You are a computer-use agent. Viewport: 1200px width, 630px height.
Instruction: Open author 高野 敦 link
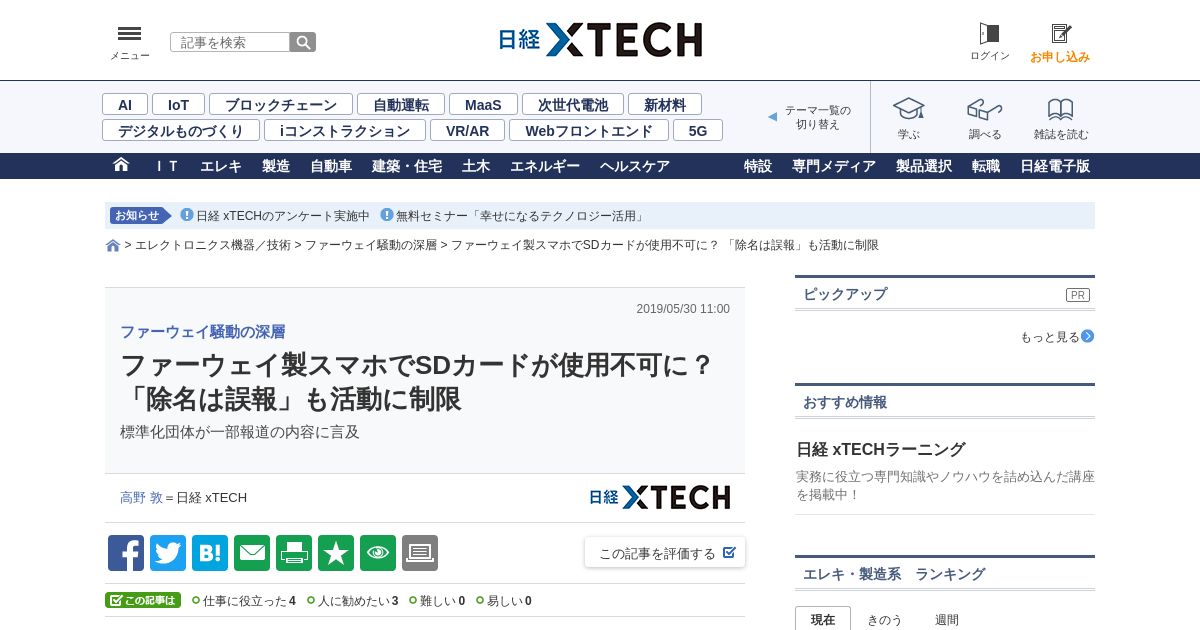coord(141,497)
